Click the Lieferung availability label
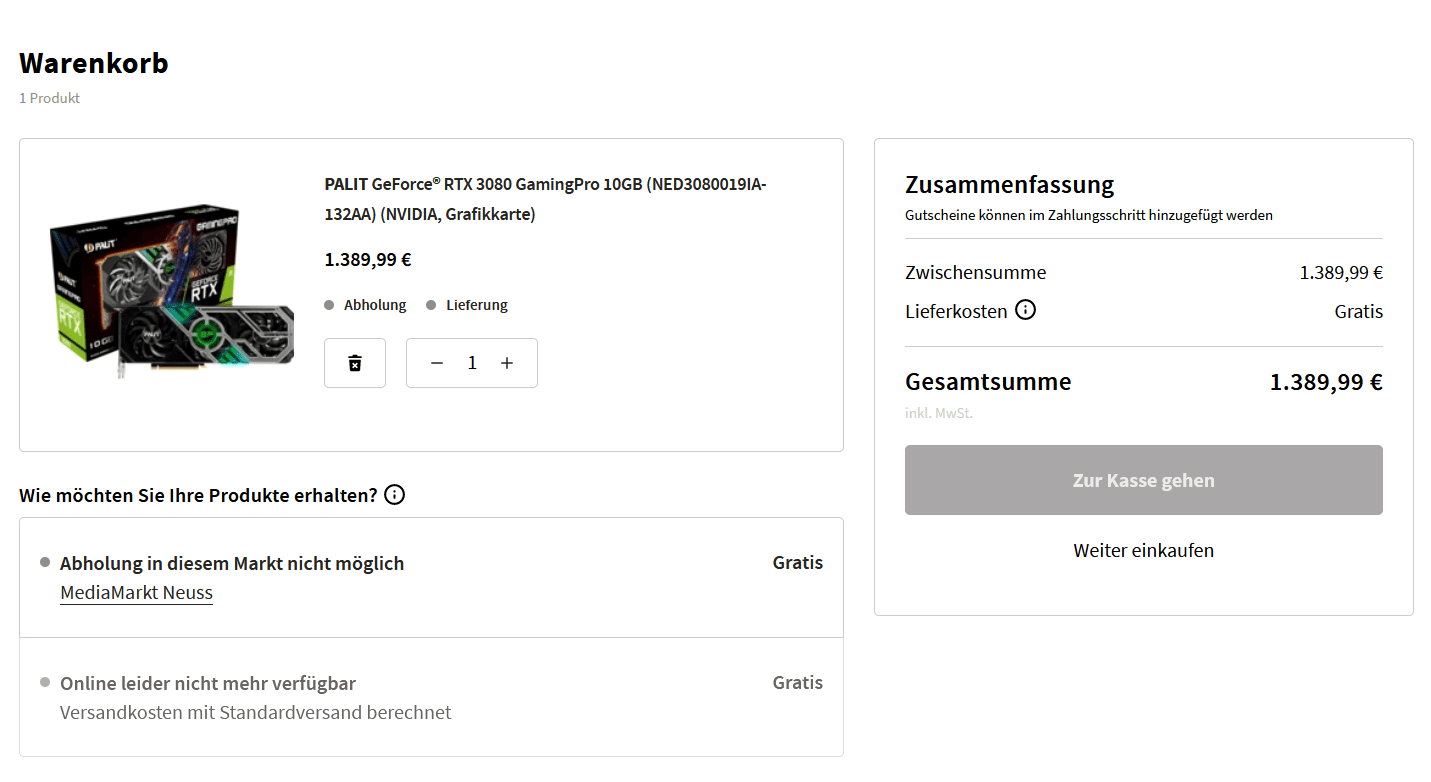Image resolution: width=1431 pixels, height=782 pixels. click(477, 305)
